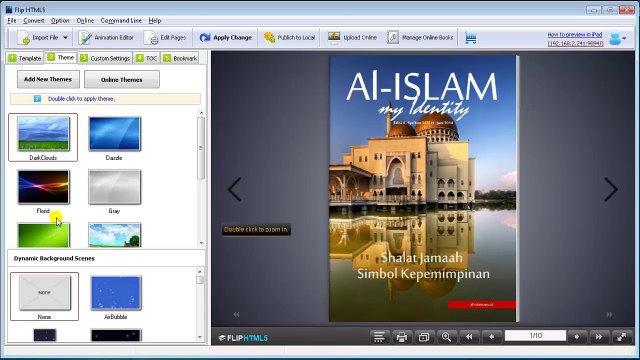Click the thumbnails view icon
This screenshot has width=640, height=360.
pos(424,337)
